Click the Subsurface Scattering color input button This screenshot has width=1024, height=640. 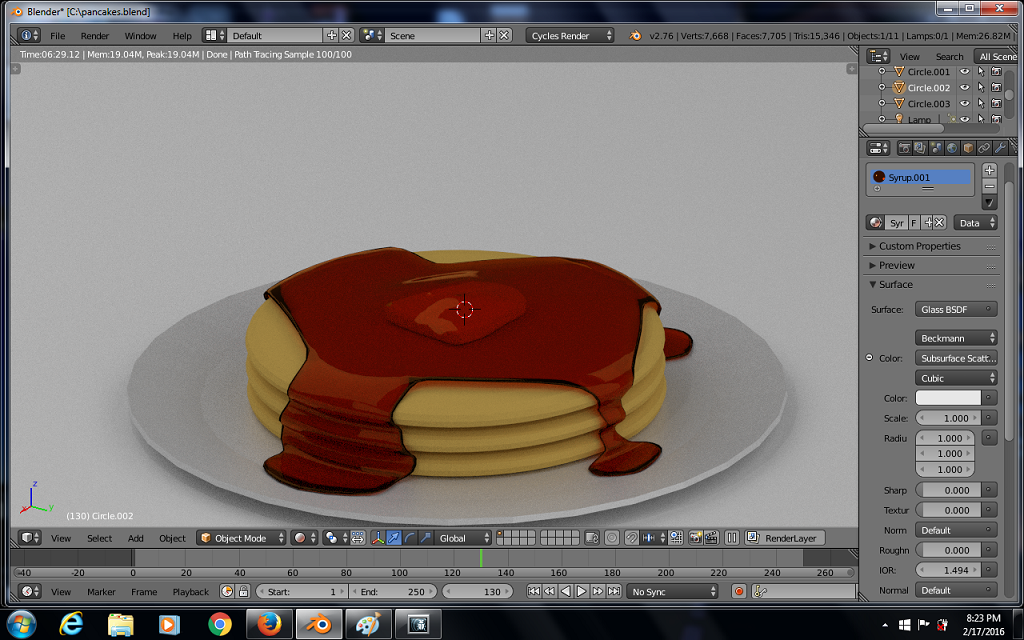[x=957, y=358]
